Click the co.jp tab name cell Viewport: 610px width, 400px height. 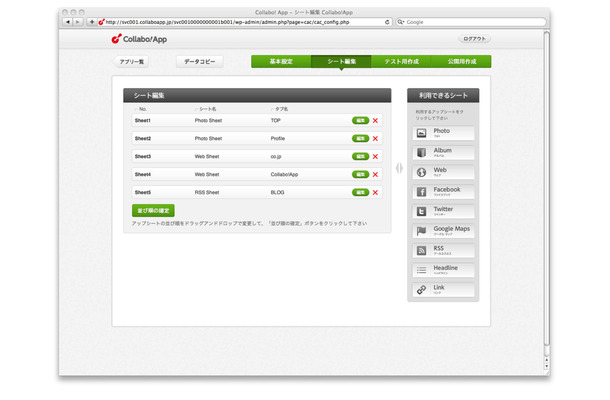[x=276, y=156]
